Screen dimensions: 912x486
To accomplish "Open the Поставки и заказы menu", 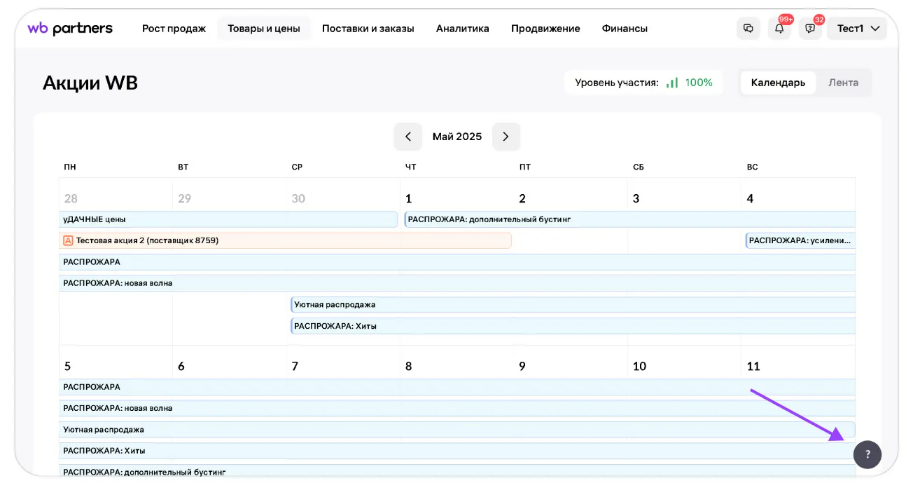I will 368,28.
